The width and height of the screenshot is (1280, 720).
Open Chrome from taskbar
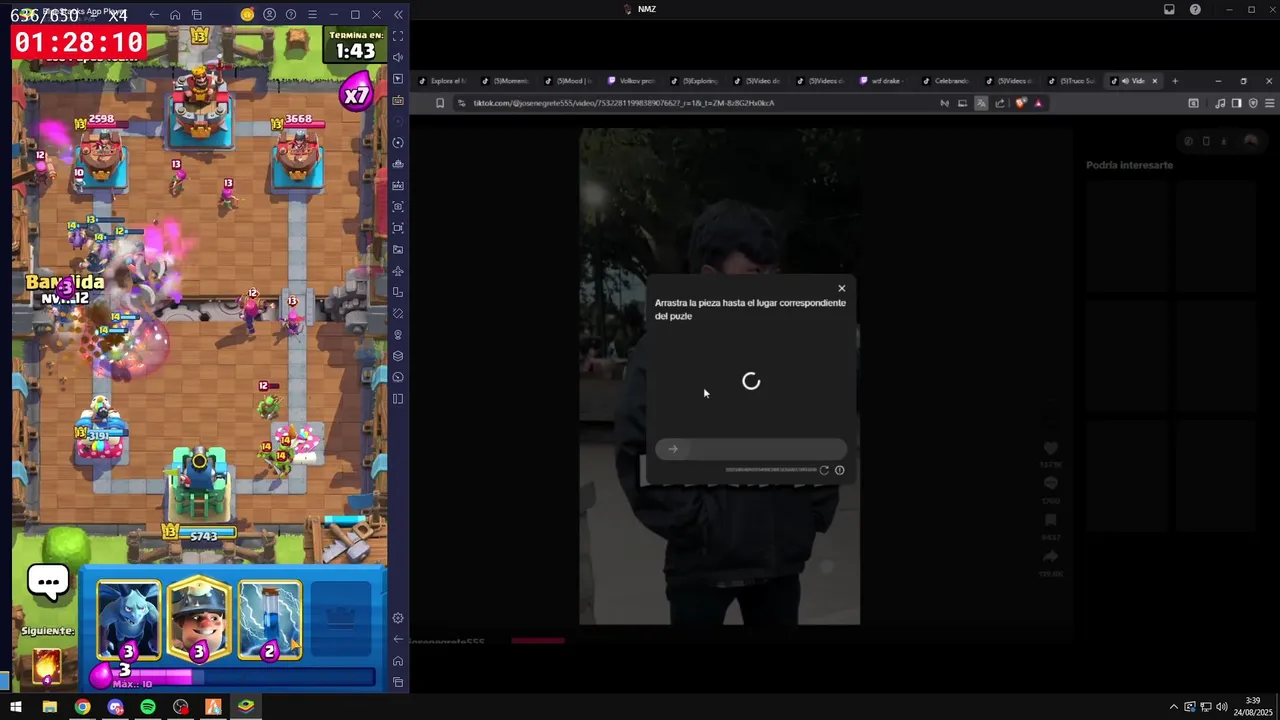(82, 707)
